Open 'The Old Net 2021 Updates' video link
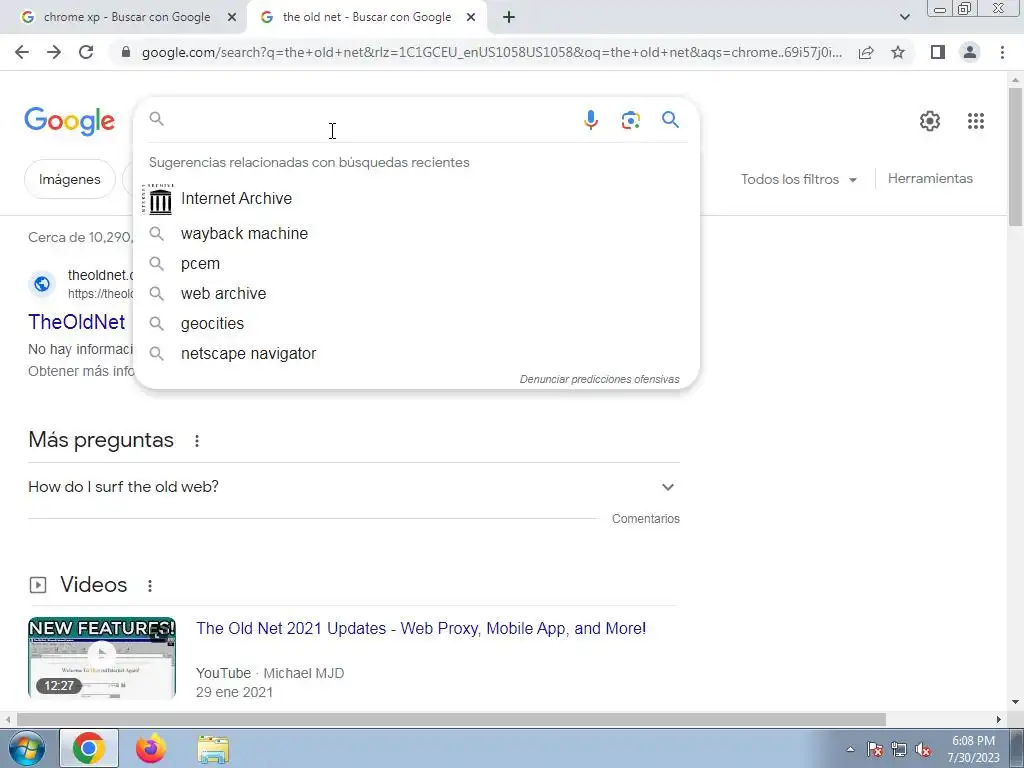The image size is (1024, 768). 421,628
